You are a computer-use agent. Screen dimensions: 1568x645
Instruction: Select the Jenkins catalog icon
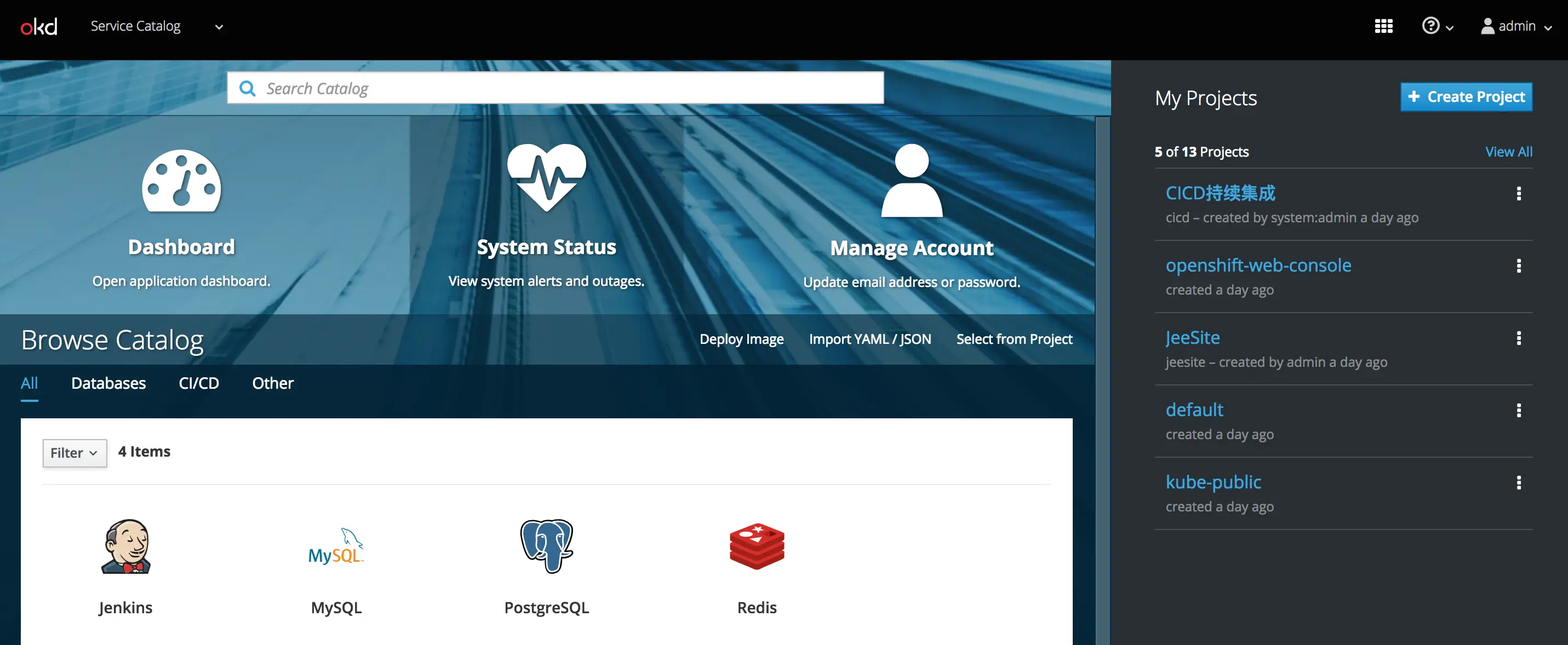click(125, 546)
